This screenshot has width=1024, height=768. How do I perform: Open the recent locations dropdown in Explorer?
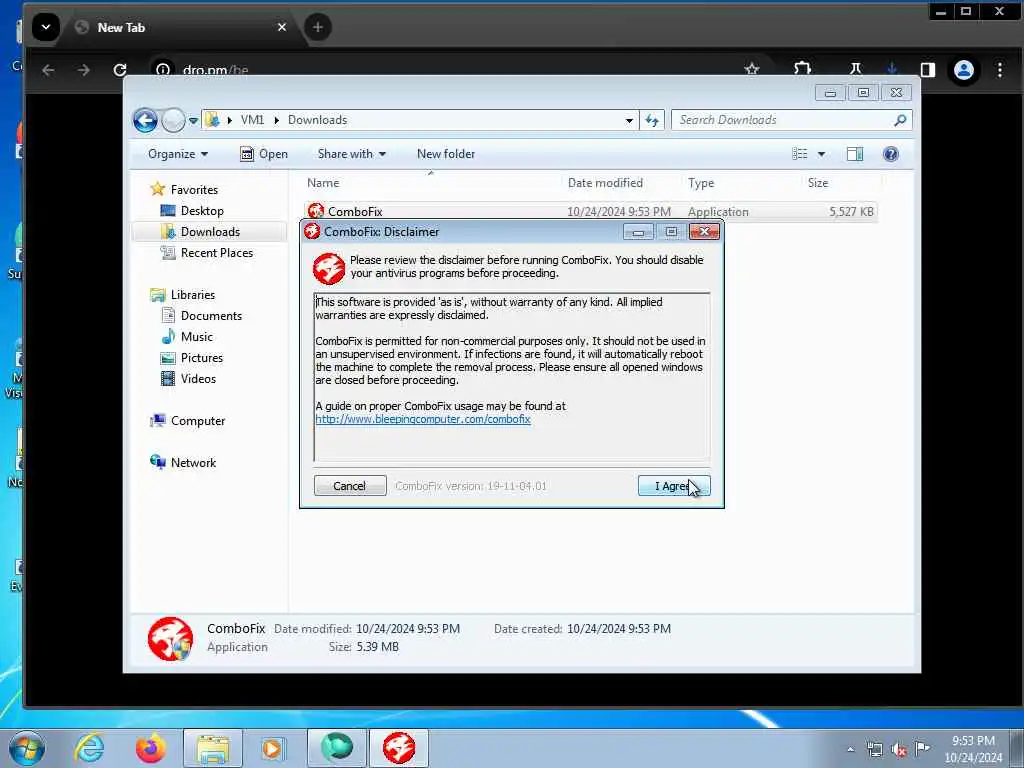click(193, 120)
